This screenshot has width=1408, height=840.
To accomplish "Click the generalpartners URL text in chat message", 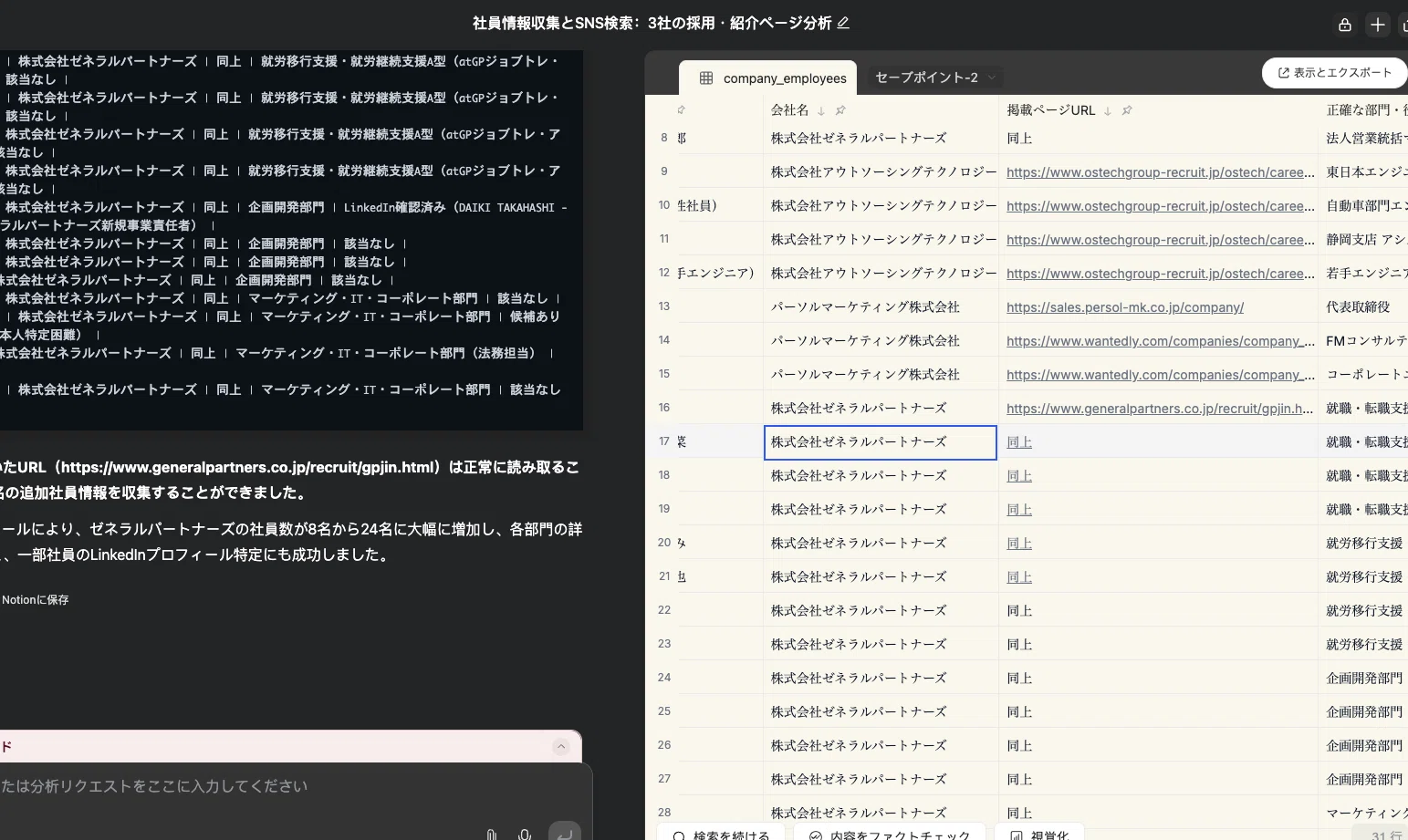I will pyautogui.click(x=246, y=468).
